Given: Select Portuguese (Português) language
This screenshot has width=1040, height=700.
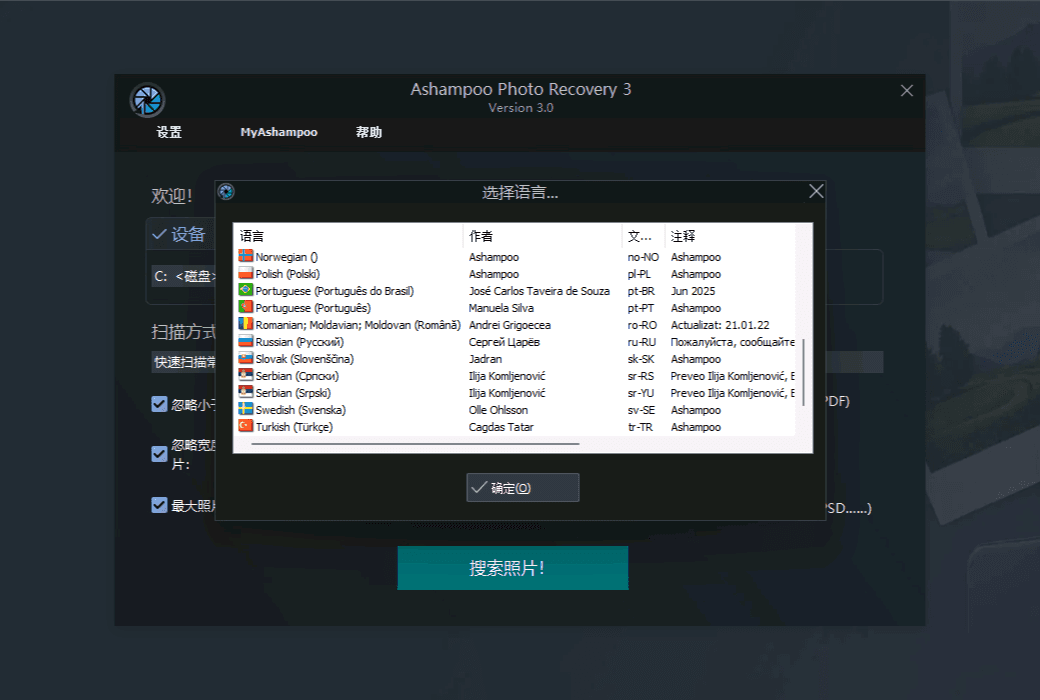Looking at the screenshot, I should (x=313, y=308).
